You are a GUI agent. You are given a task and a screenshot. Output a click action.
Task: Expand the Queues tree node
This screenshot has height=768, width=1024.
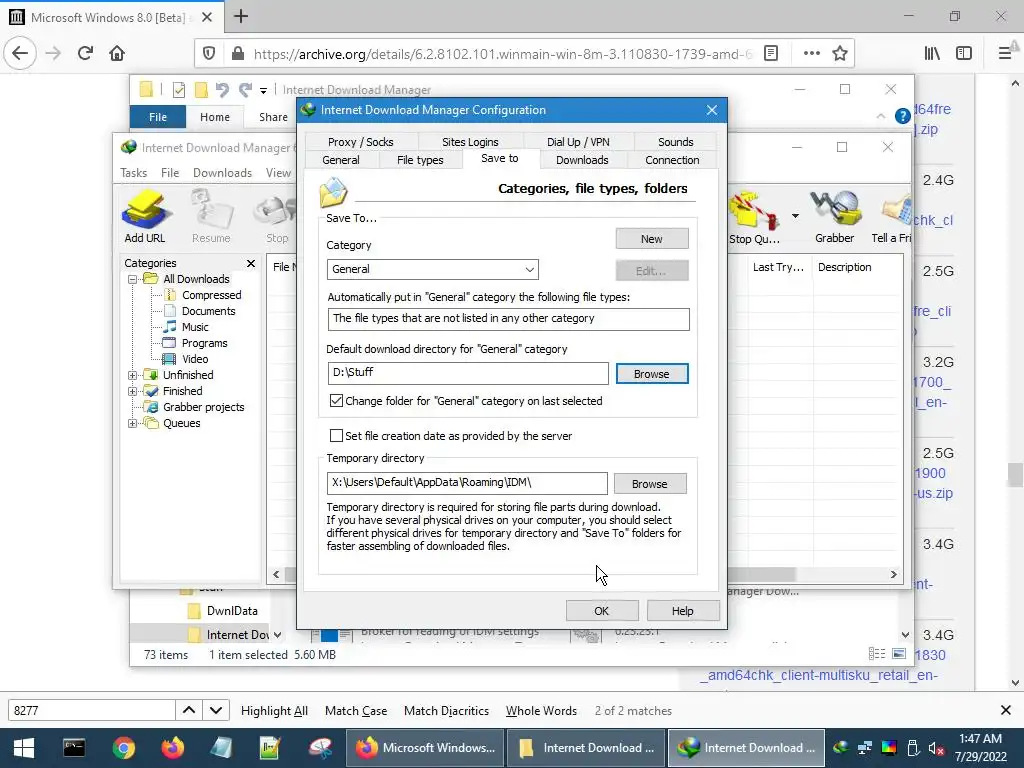coord(133,423)
